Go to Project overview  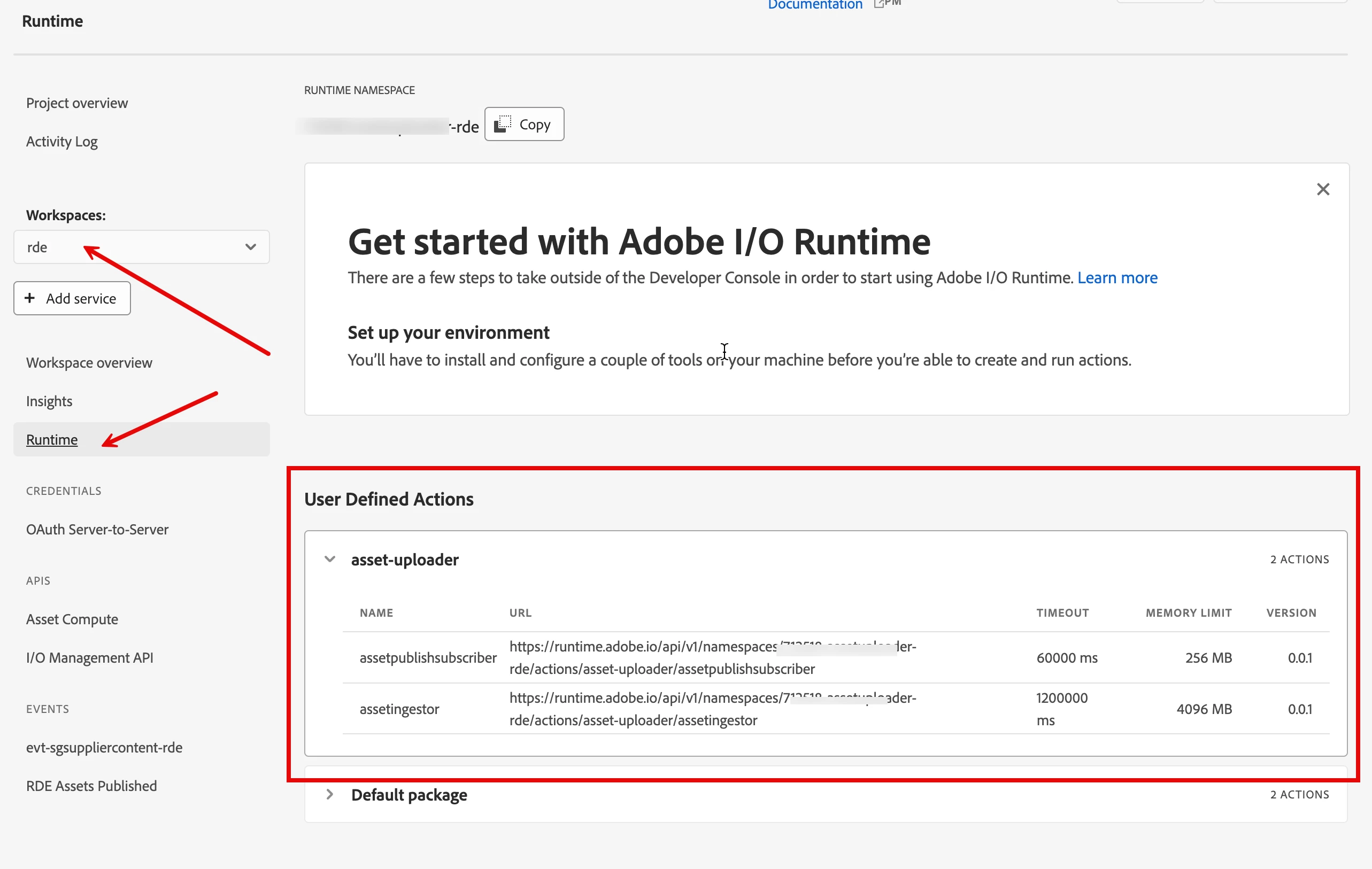(x=77, y=103)
